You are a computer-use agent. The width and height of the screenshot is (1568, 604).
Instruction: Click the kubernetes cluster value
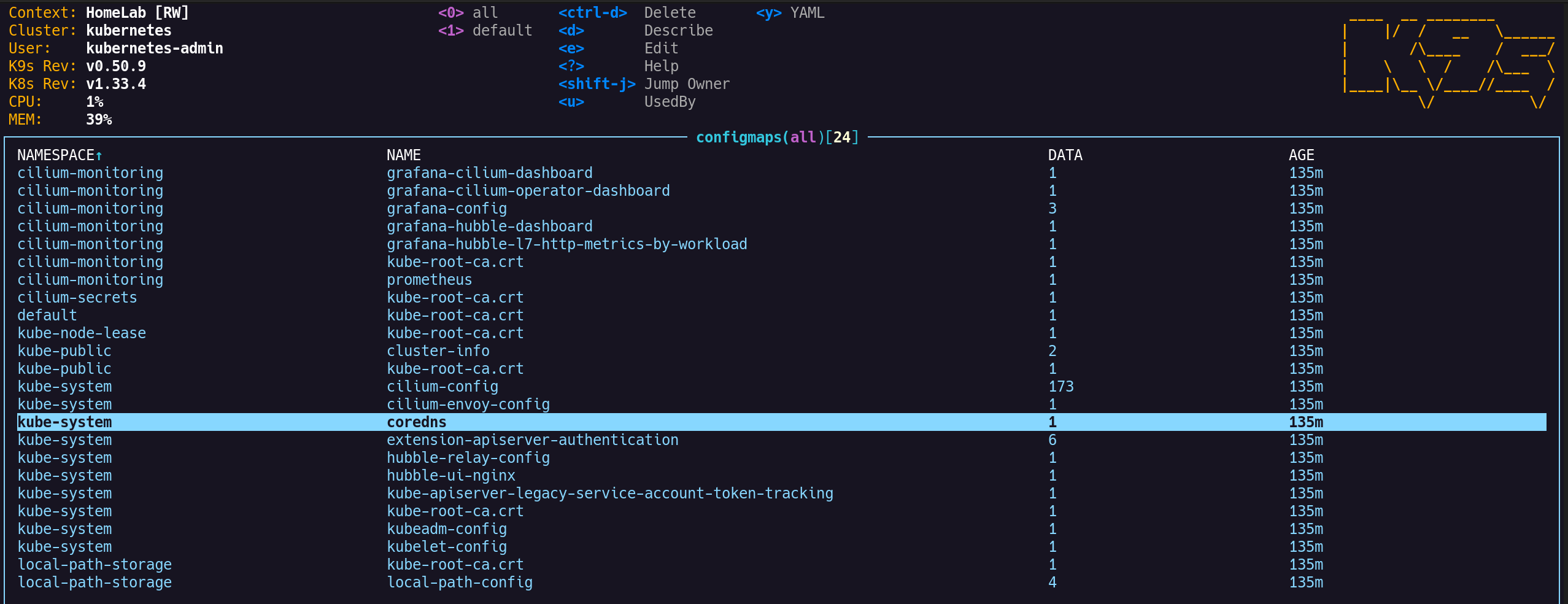(x=129, y=31)
